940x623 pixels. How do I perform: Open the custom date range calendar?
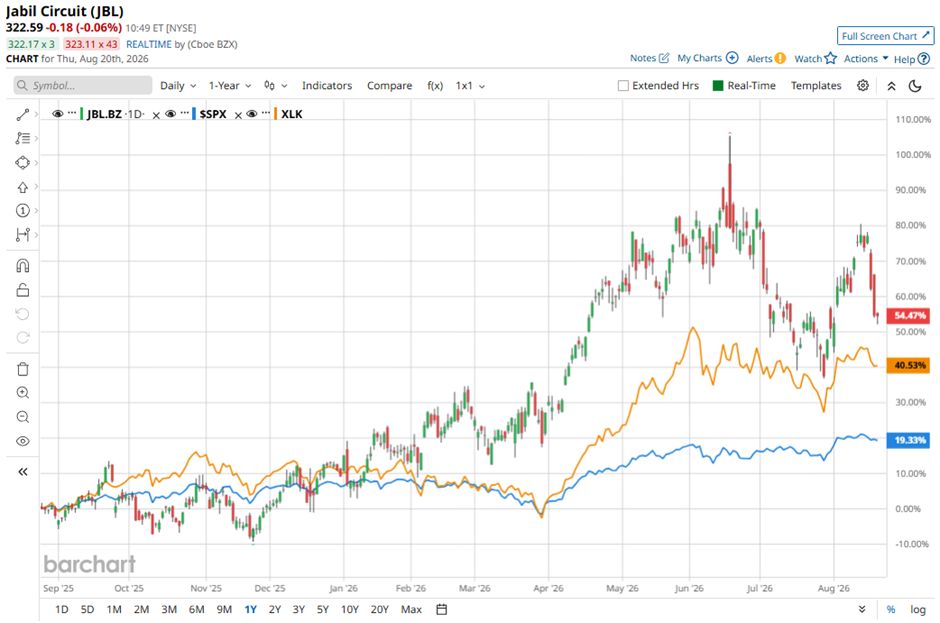[x=442, y=609]
